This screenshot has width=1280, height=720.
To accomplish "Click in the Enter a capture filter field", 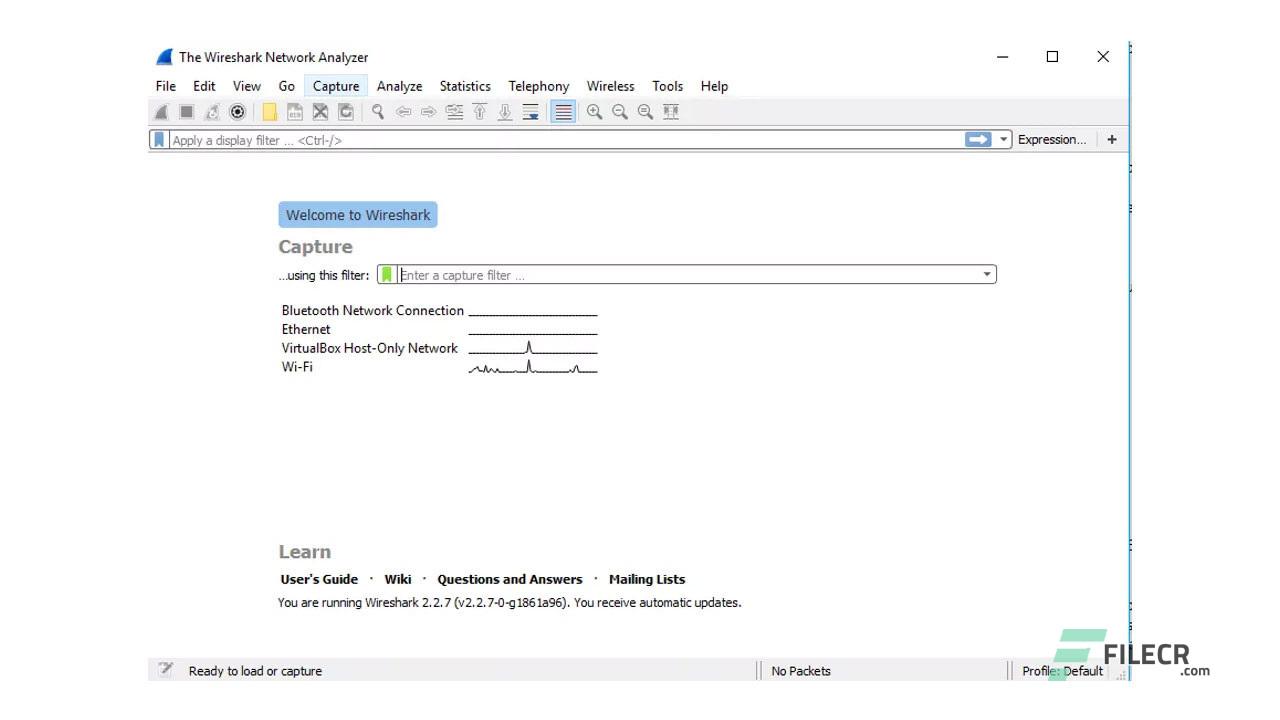I will (x=688, y=275).
